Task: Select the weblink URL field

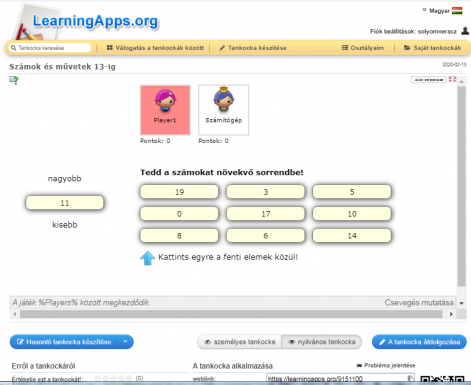Action: [337, 379]
